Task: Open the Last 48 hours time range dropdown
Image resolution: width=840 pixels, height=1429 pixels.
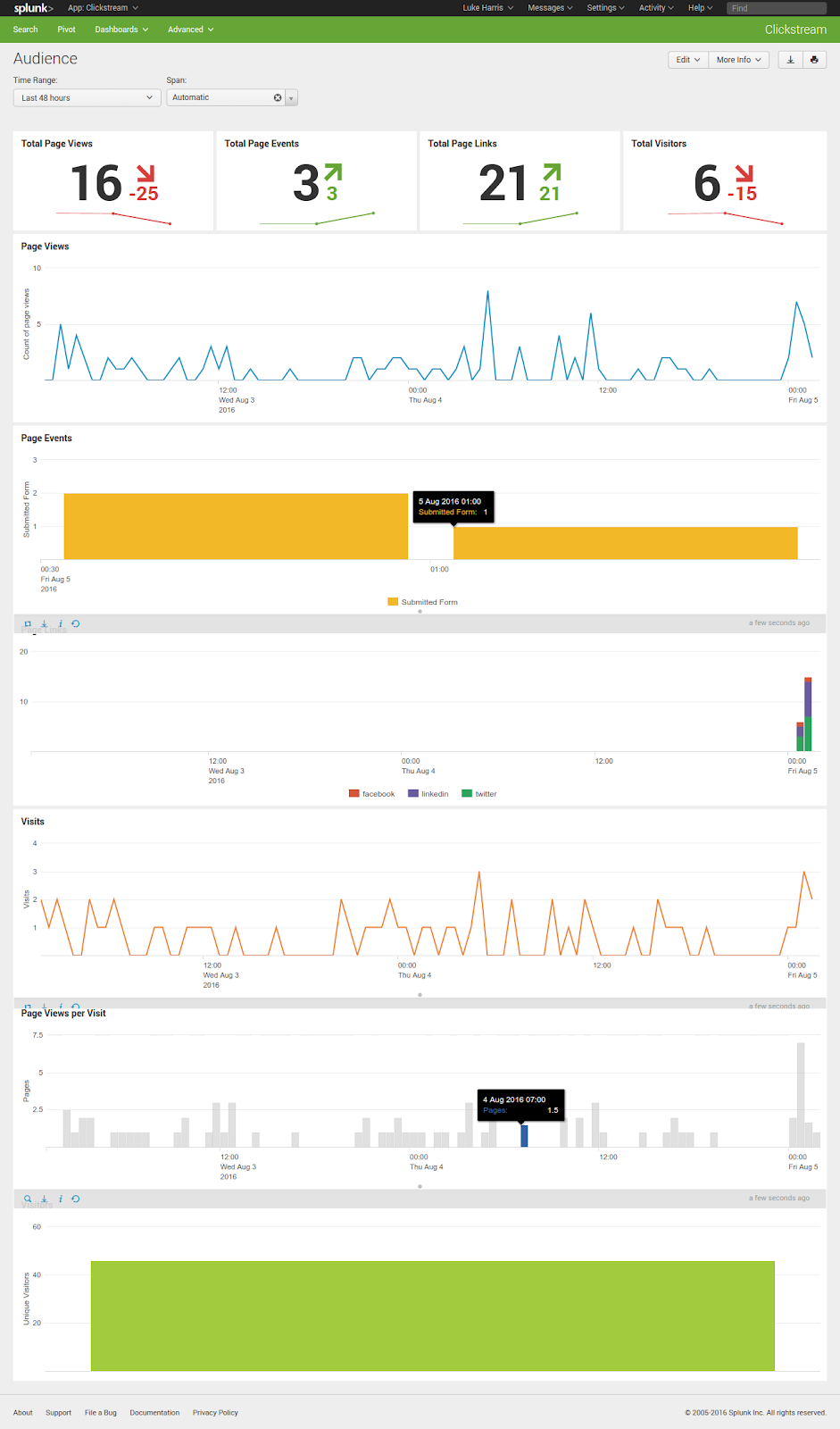Action: click(87, 97)
